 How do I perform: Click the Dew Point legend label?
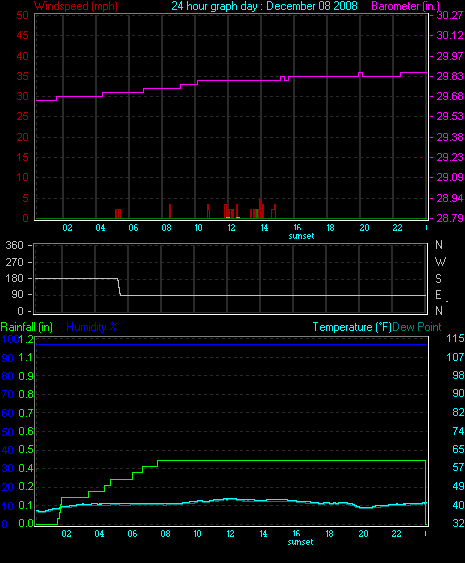point(417,327)
